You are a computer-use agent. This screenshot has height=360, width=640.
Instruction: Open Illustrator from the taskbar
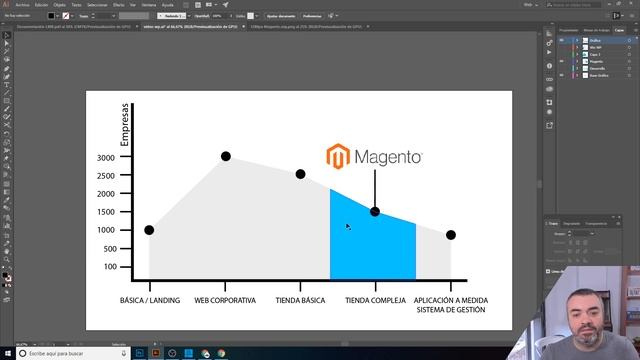tap(156, 353)
